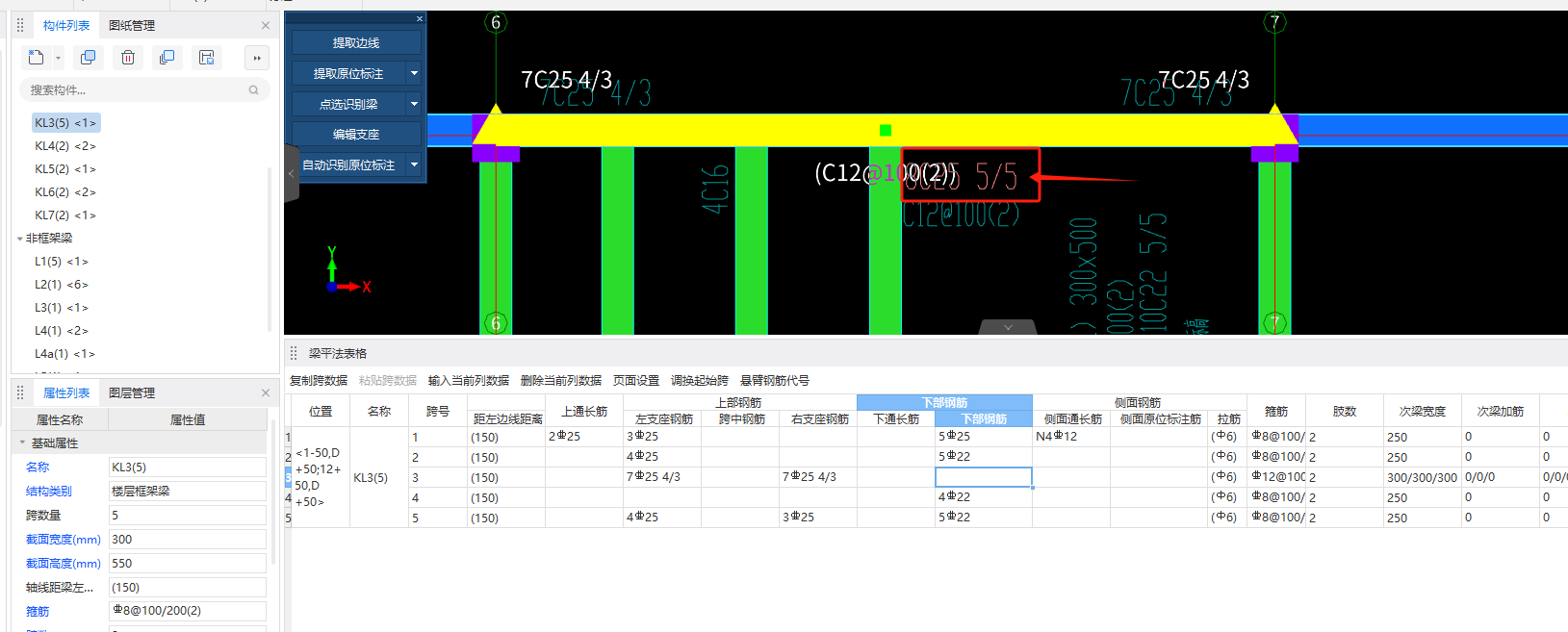Select KL6(2) in the component list
This screenshot has height=632, width=1568.
coord(65,192)
